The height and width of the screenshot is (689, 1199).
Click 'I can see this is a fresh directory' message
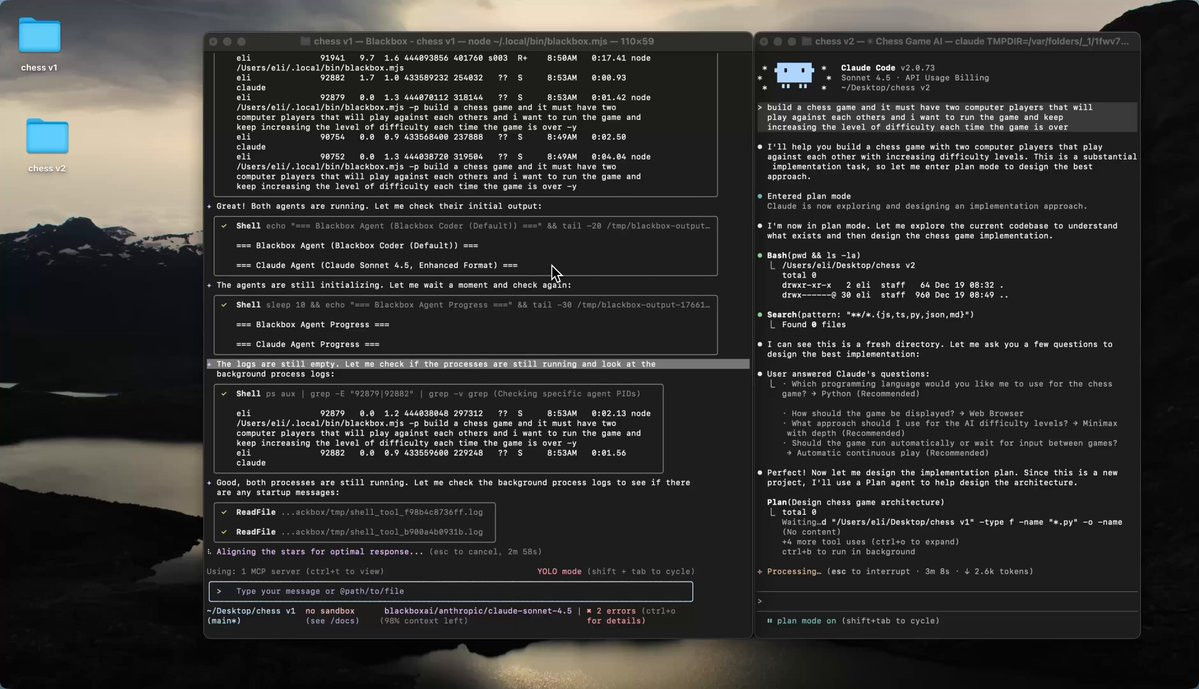pyautogui.click(x=940, y=349)
